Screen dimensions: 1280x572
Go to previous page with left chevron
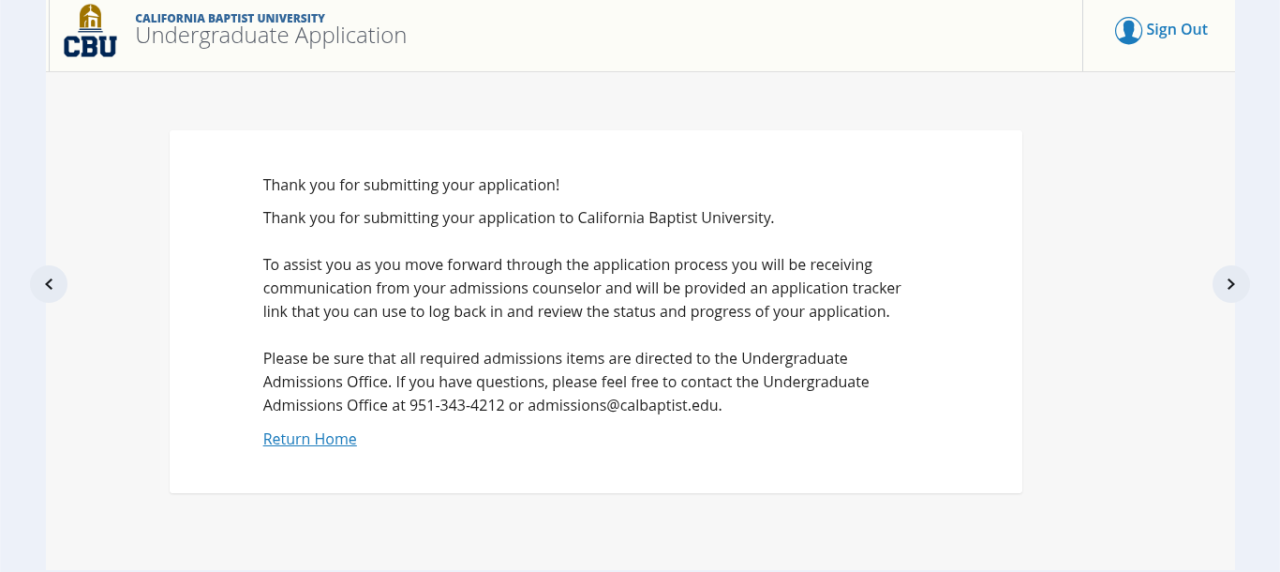pyautogui.click(x=49, y=284)
